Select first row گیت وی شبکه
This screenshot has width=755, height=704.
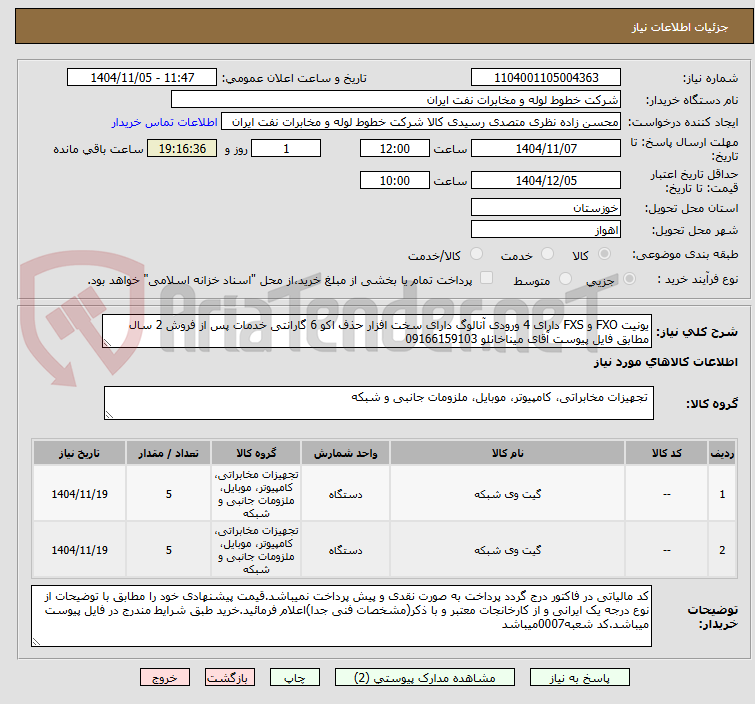coord(508,494)
